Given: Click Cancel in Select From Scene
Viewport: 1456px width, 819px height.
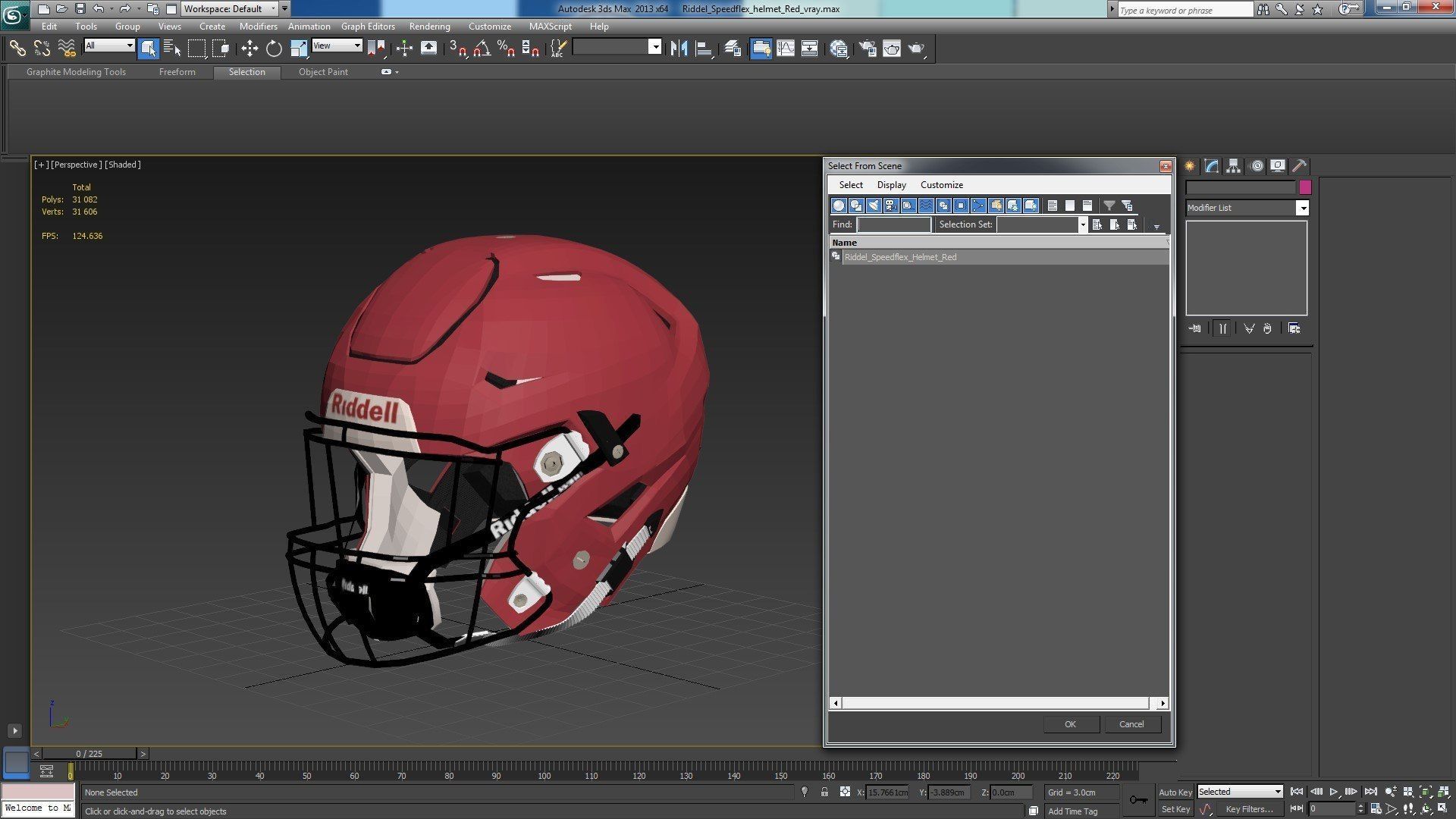Looking at the screenshot, I should [1131, 724].
